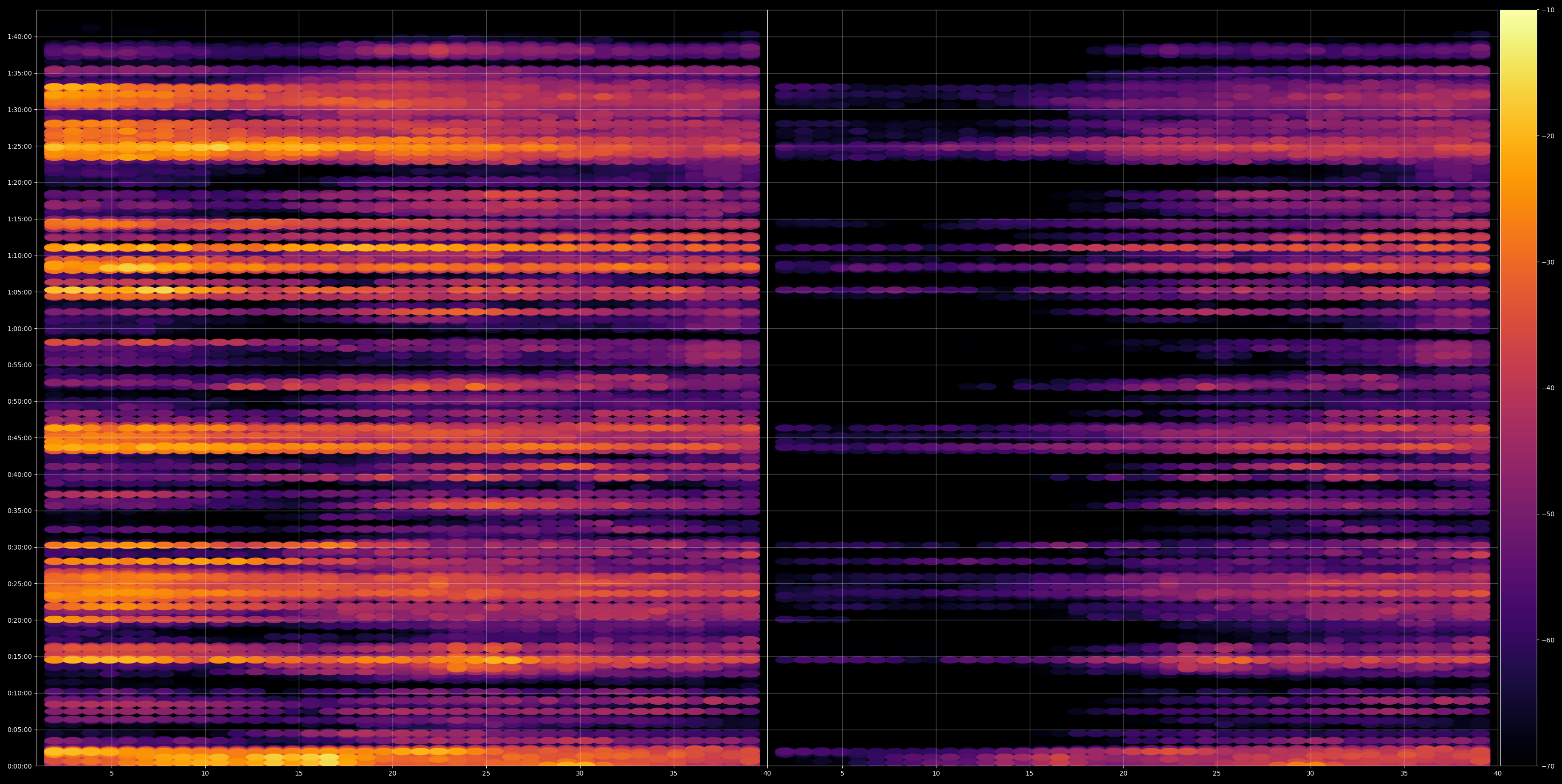The height and width of the screenshot is (784, 1562).
Task: Click x-axis tick 5 under the right panel
Action: [x=842, y=774]
